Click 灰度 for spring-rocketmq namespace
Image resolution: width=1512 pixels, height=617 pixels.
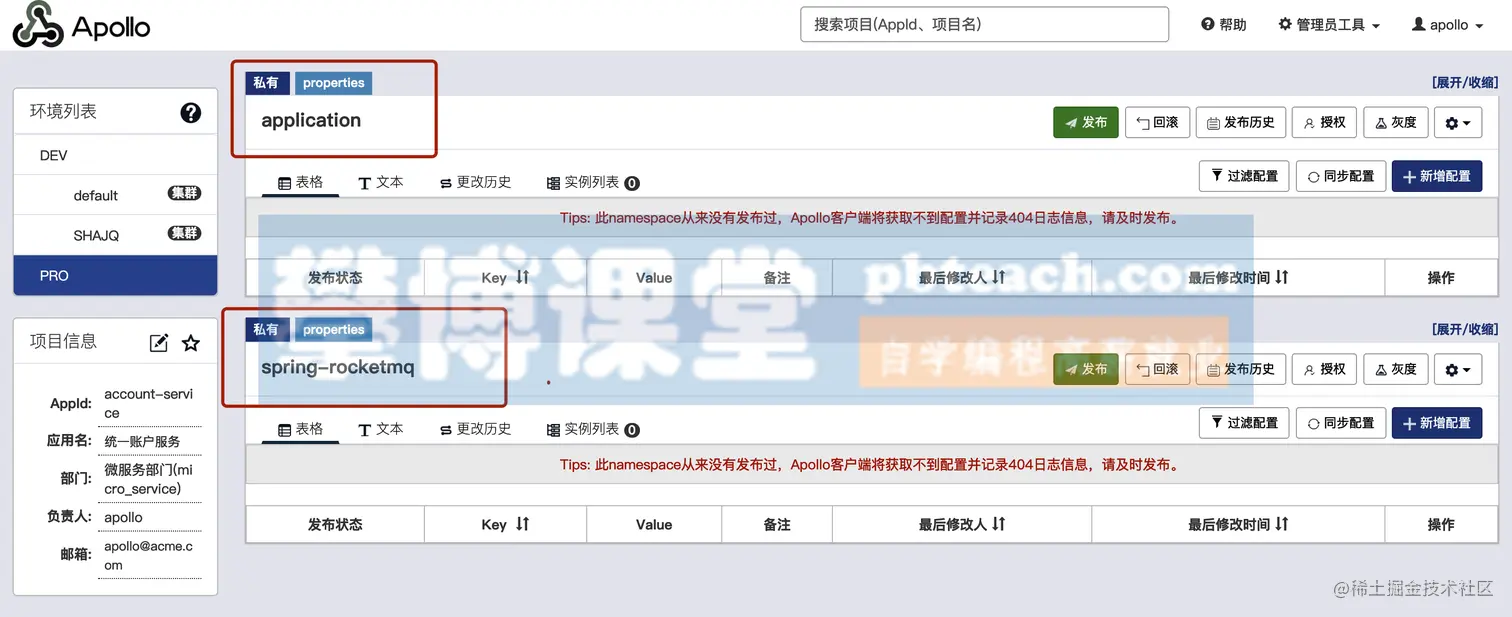click(x=1395, y=369)
